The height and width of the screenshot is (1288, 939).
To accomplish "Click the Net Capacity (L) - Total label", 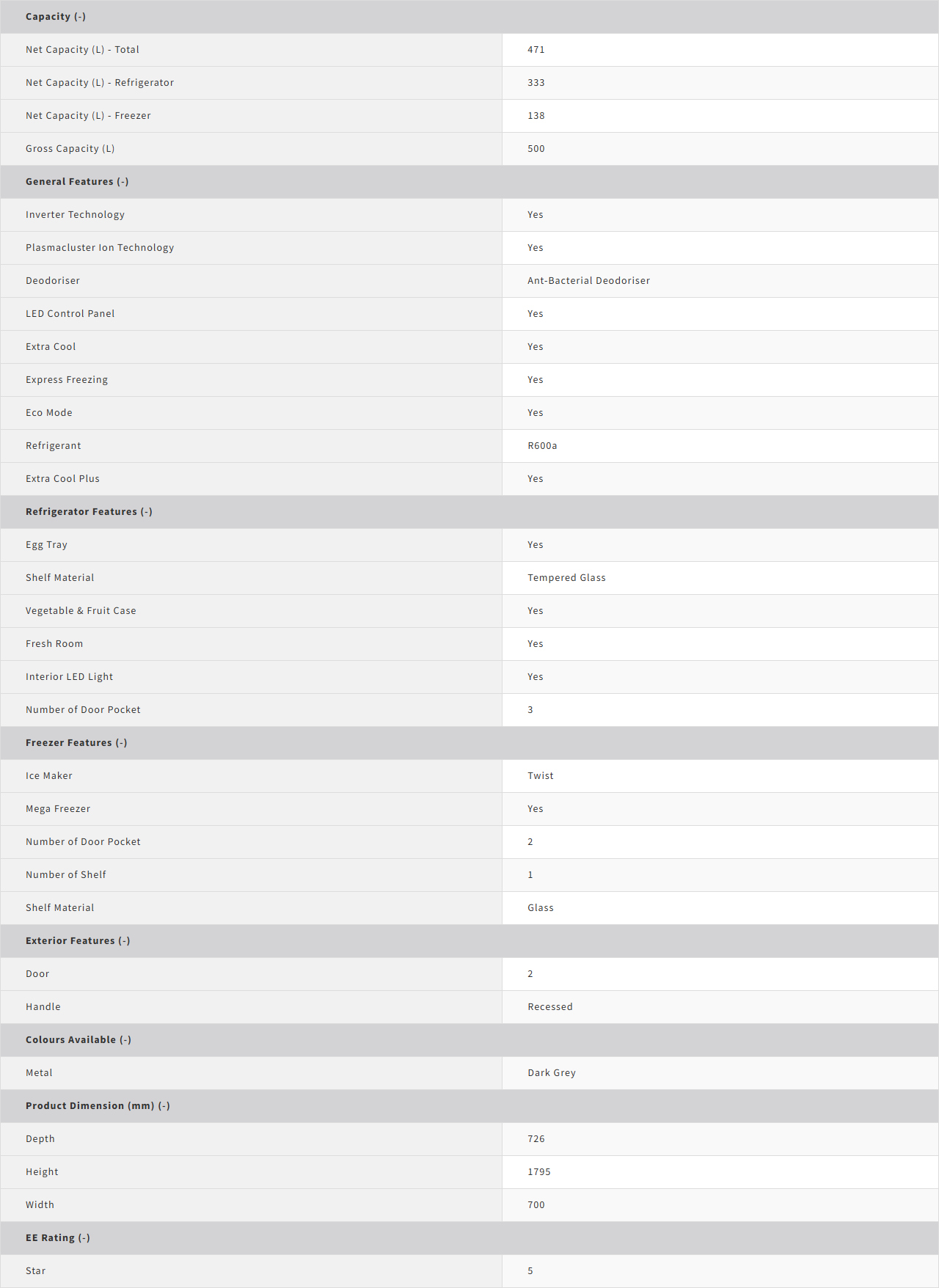I will pos(82,50).
